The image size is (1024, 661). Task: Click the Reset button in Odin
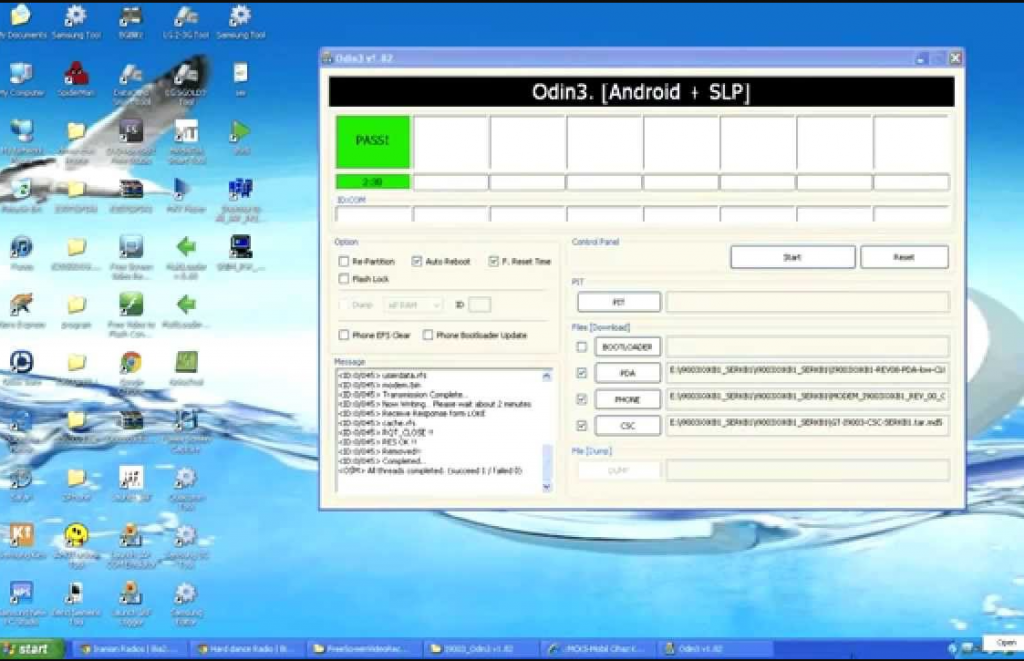(x=904, y=257)
